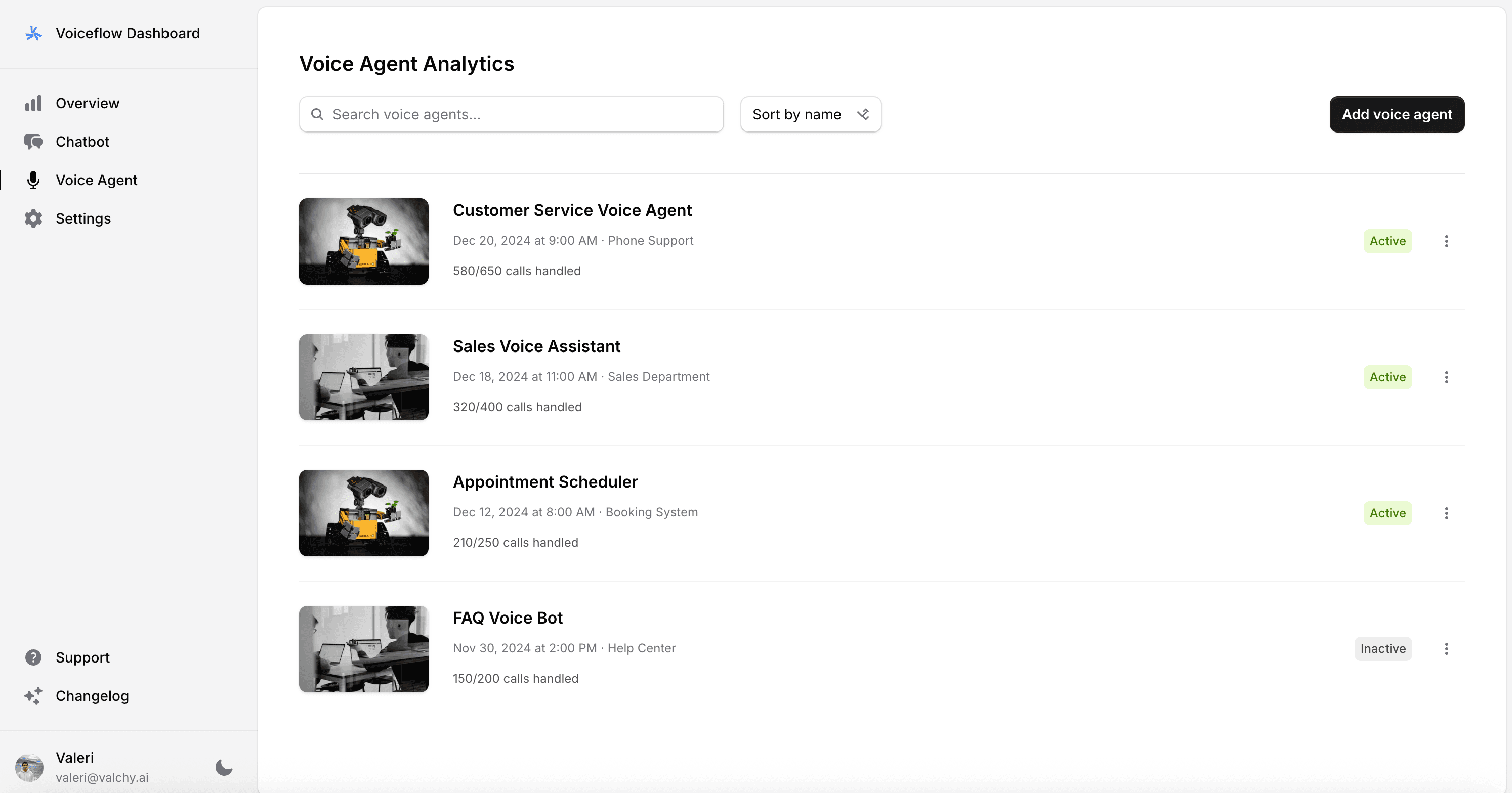This screenshot has width=1512, height=793.
Task: Click Valeri's profile avatar
Action: pos(29,767)
